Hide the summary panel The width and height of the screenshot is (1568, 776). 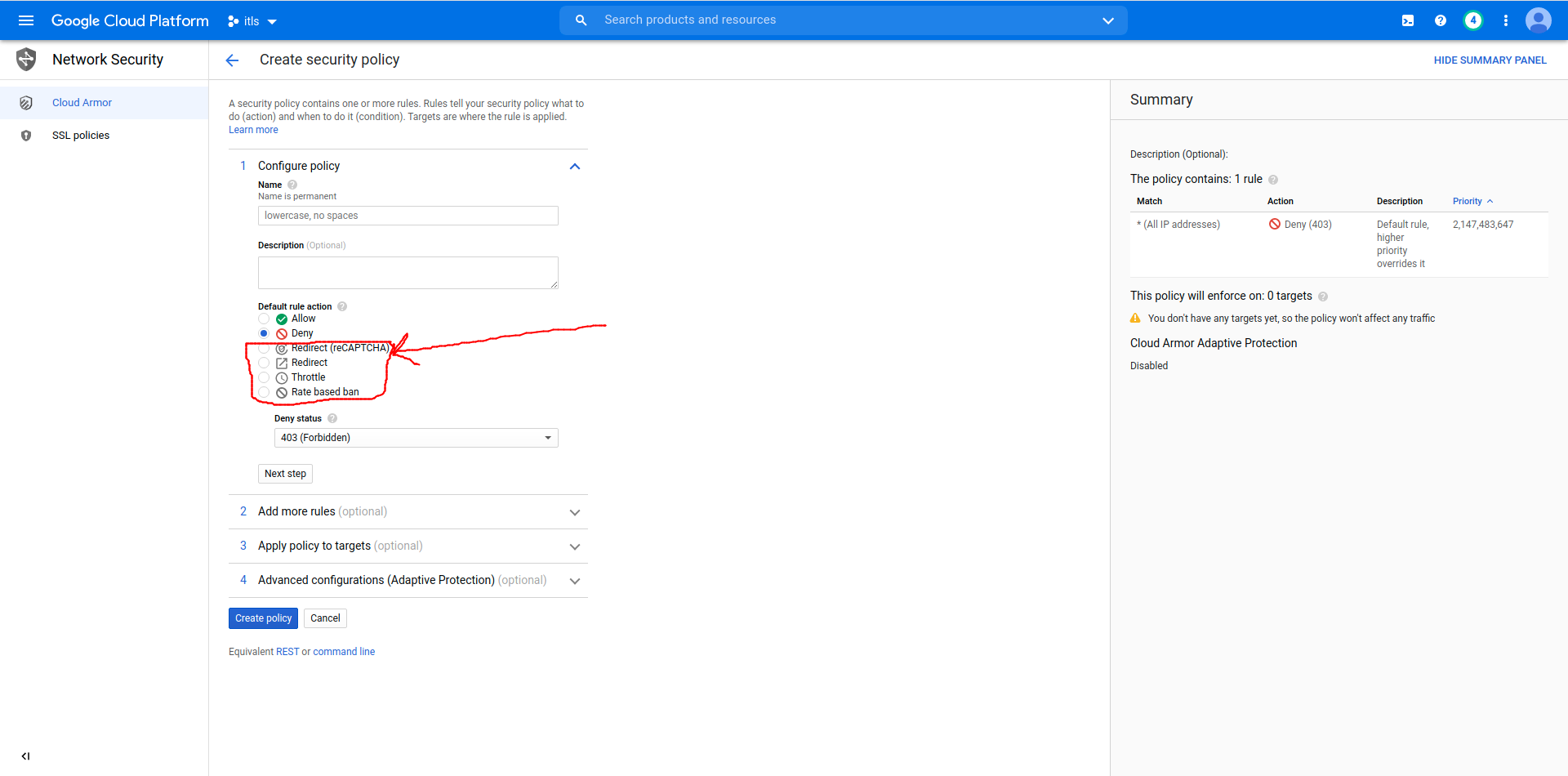coord(1490,60)
